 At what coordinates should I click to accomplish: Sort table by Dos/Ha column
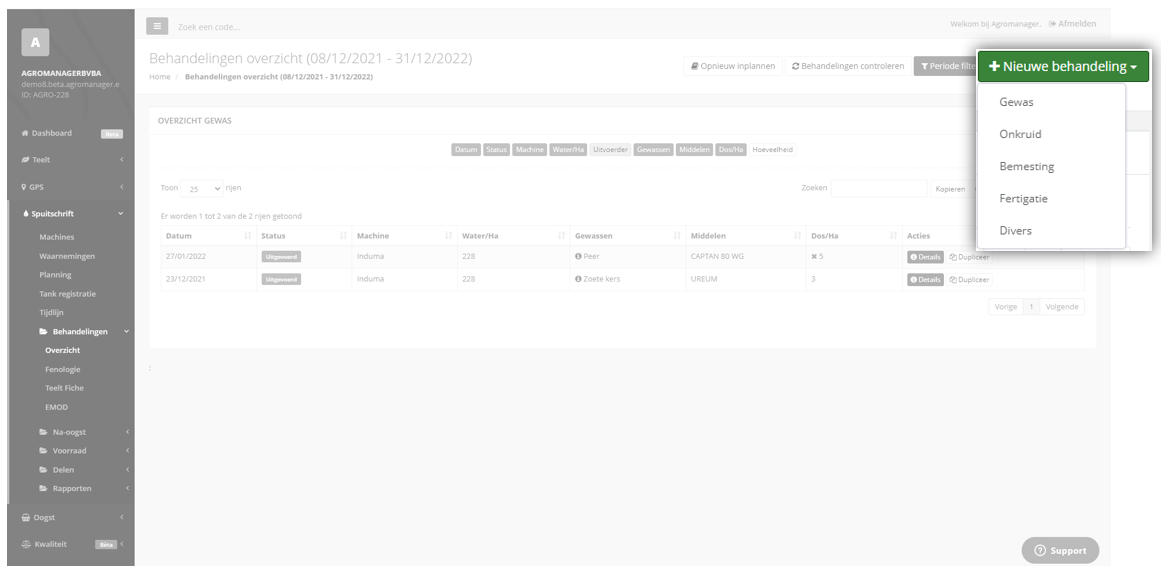pos(853,236)
